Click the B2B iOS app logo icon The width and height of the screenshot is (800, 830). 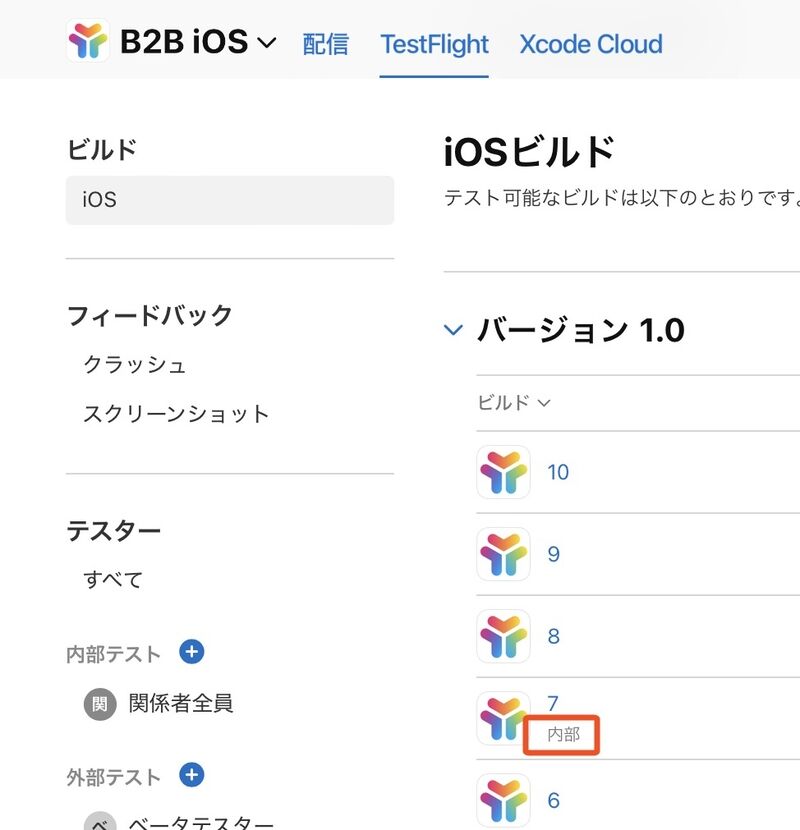point(88,41)
